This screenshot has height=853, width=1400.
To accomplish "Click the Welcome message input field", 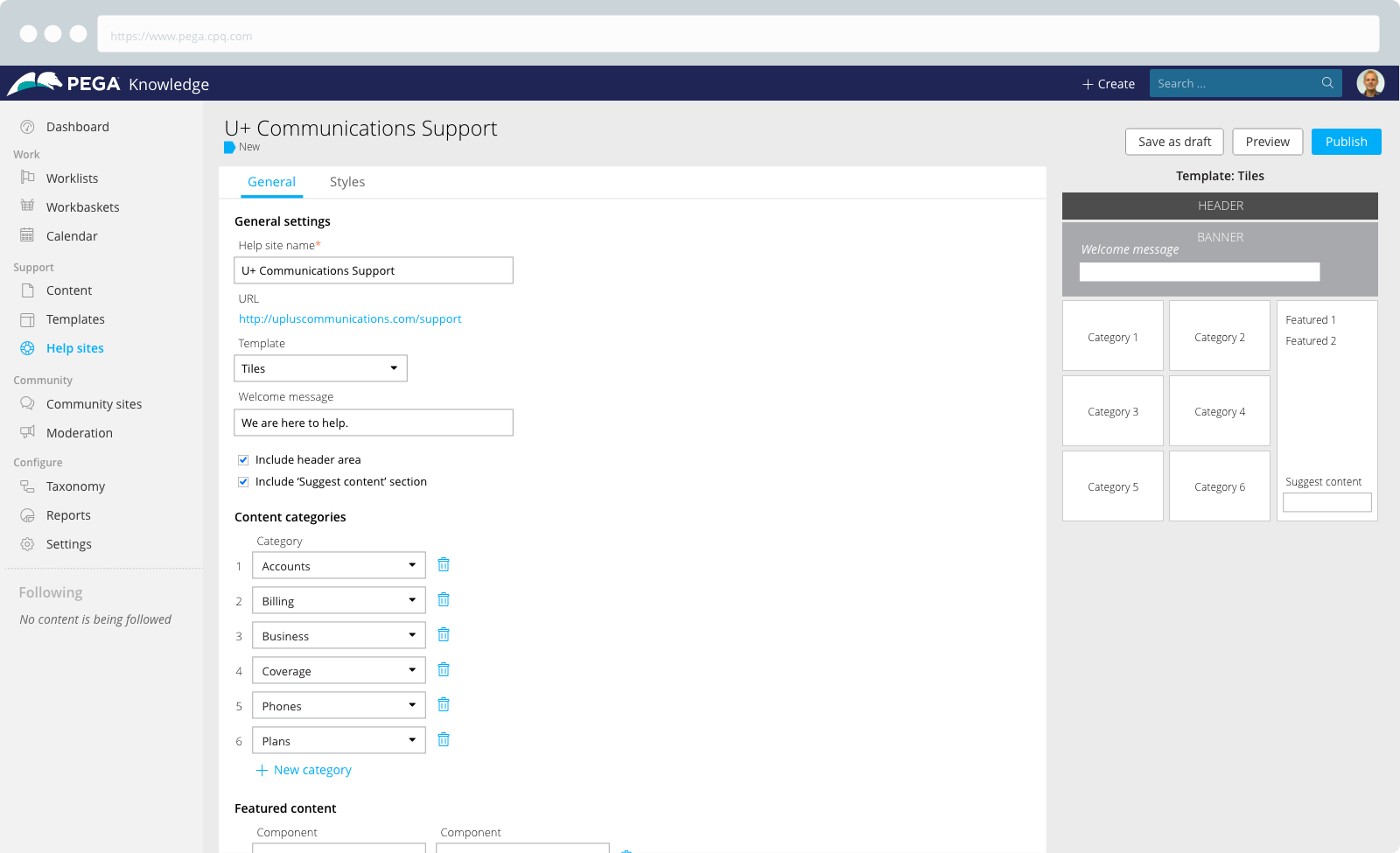I will (x=374, y=423).
